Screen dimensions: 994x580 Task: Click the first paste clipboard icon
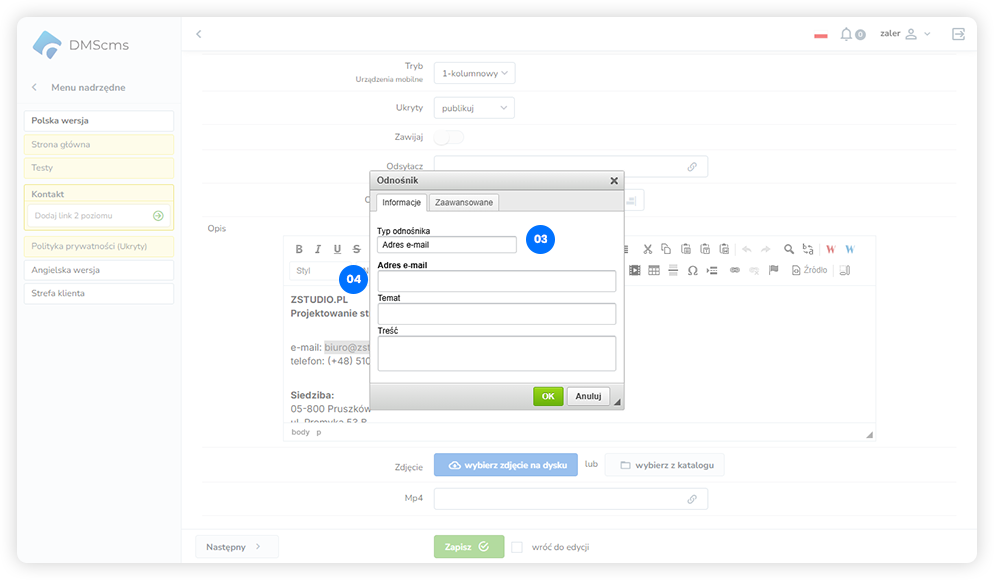point(685,249)
